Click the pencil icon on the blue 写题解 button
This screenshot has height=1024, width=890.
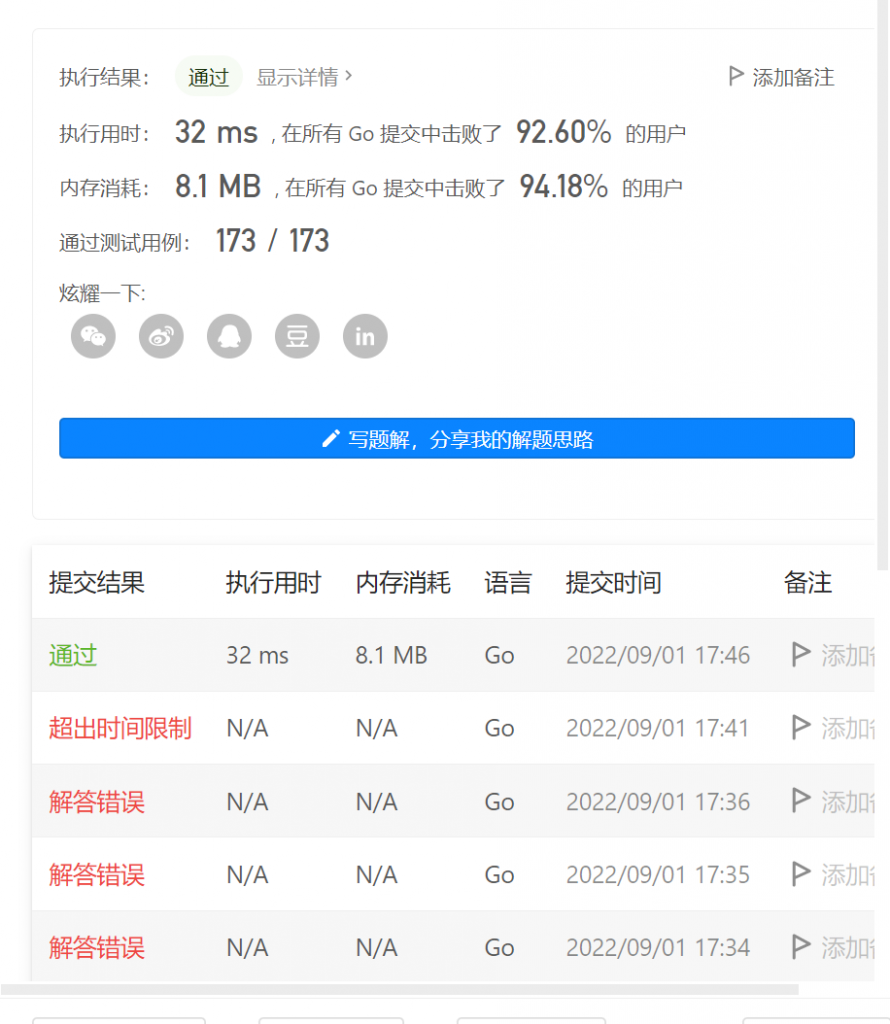tap(331, 437)
